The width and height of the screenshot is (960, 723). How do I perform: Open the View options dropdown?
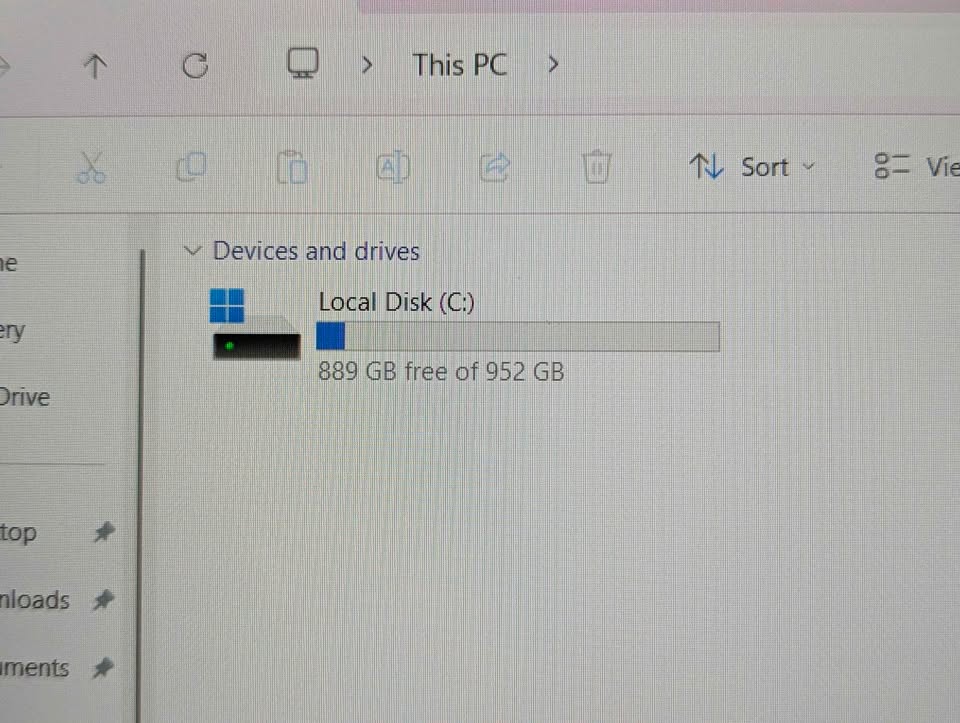[917, 166]
